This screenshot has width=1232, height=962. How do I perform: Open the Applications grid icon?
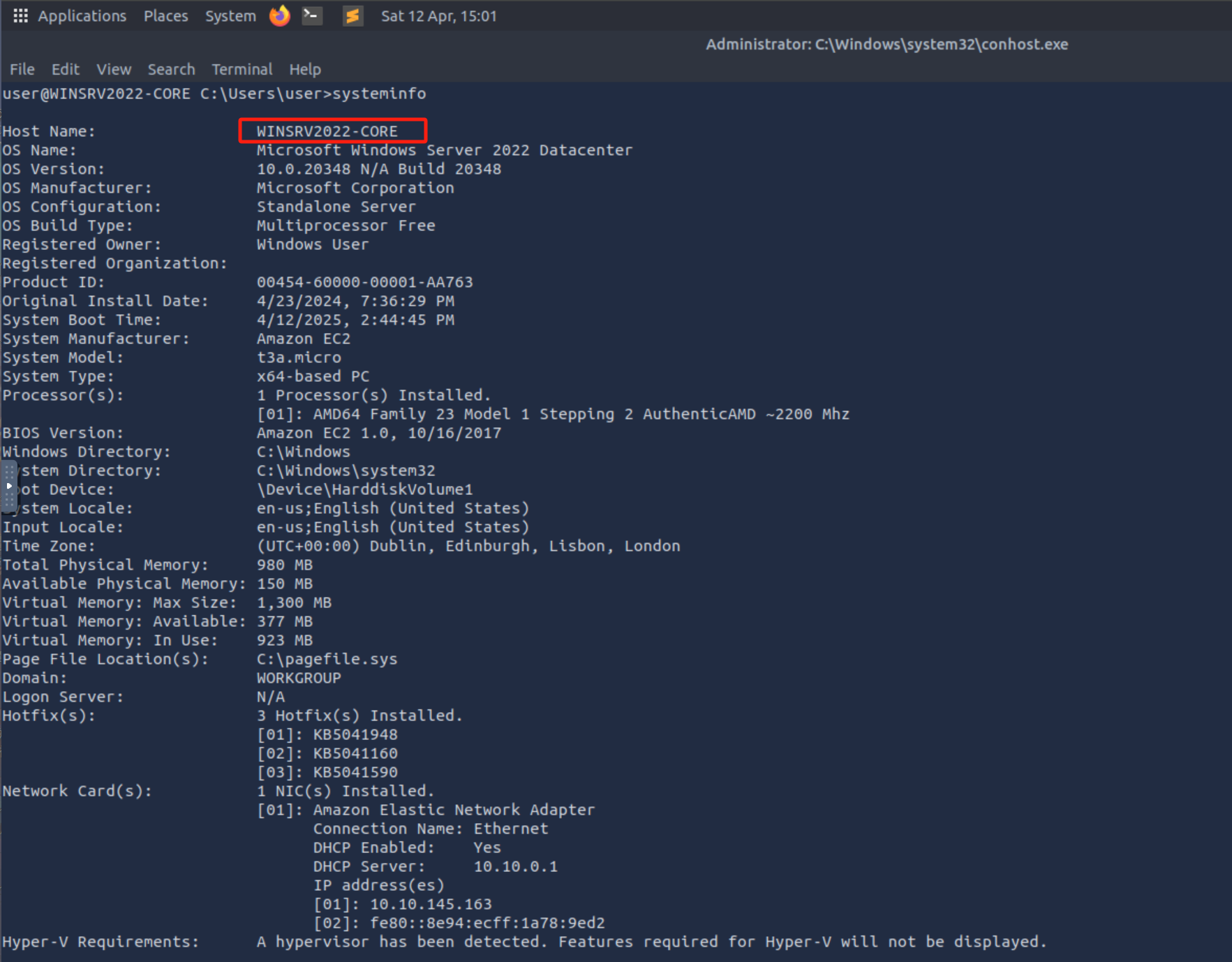tap(20, 15)
